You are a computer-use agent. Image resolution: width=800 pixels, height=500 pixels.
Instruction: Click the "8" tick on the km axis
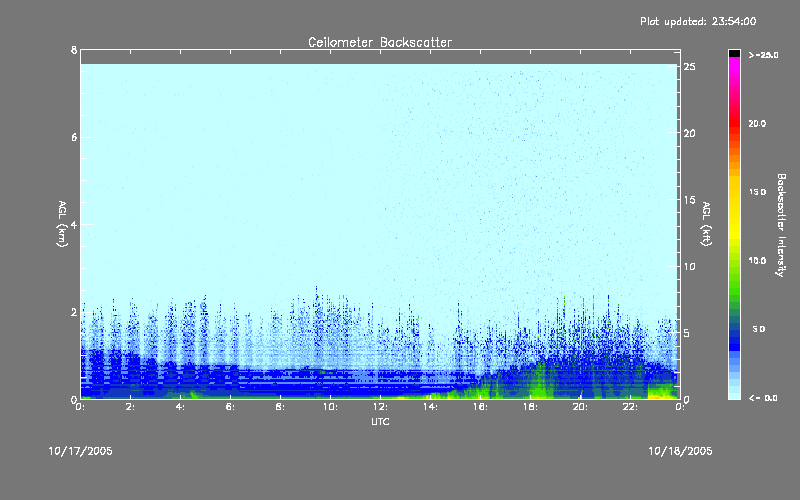click(74, 50)
